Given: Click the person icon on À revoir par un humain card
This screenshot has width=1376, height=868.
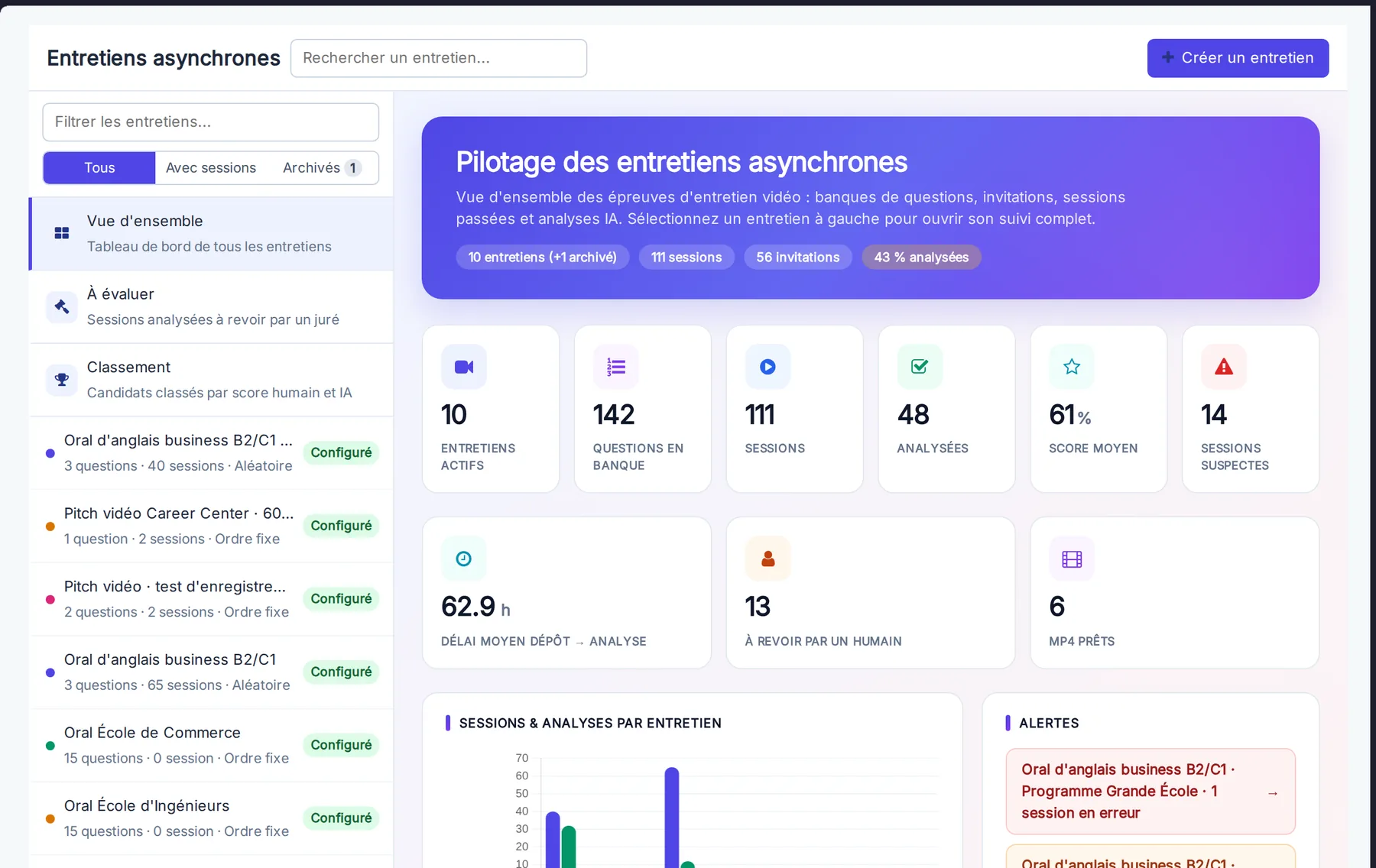Looking at the screenshot, I should tap(768, 559).
